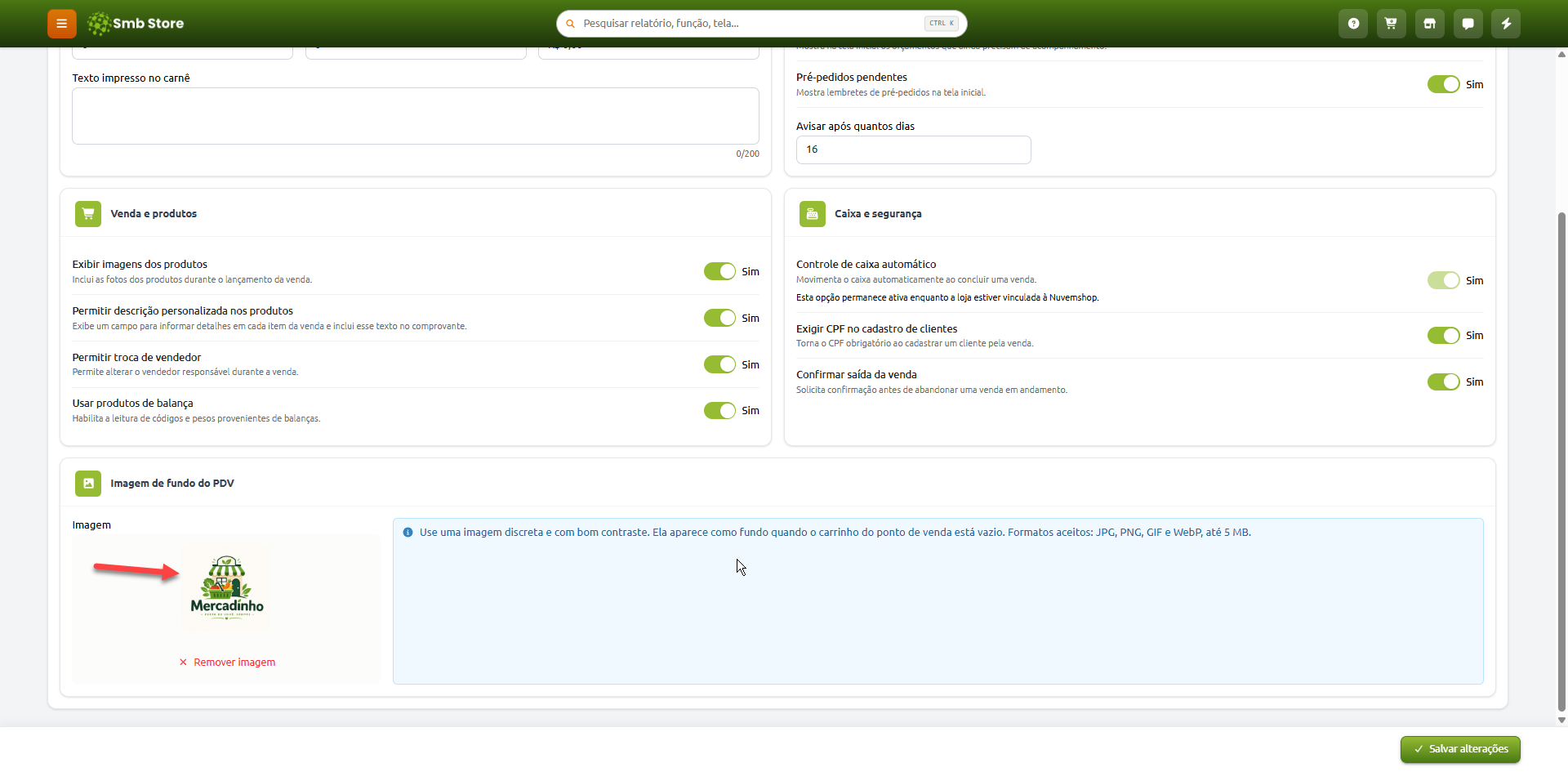This screenshot has width=1568, height=772.
Task: Toggle Permitir descrição personalizada nos produtos switch
Action: pos(719,318)
